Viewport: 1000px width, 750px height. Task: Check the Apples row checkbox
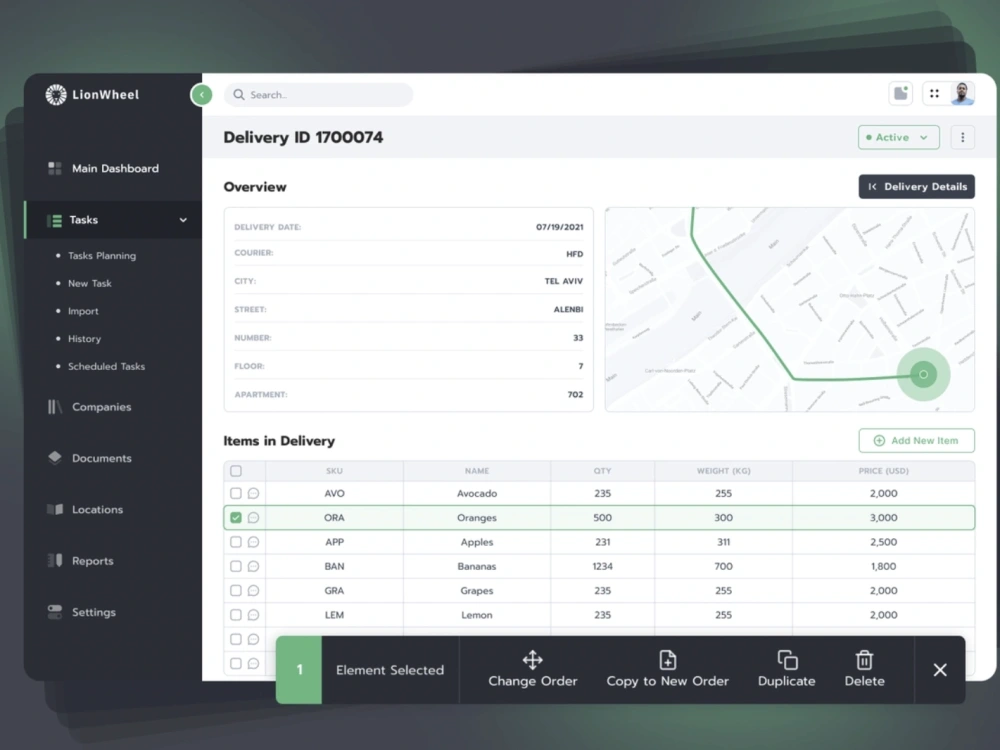pyautogui.click(x=236, y=542)
